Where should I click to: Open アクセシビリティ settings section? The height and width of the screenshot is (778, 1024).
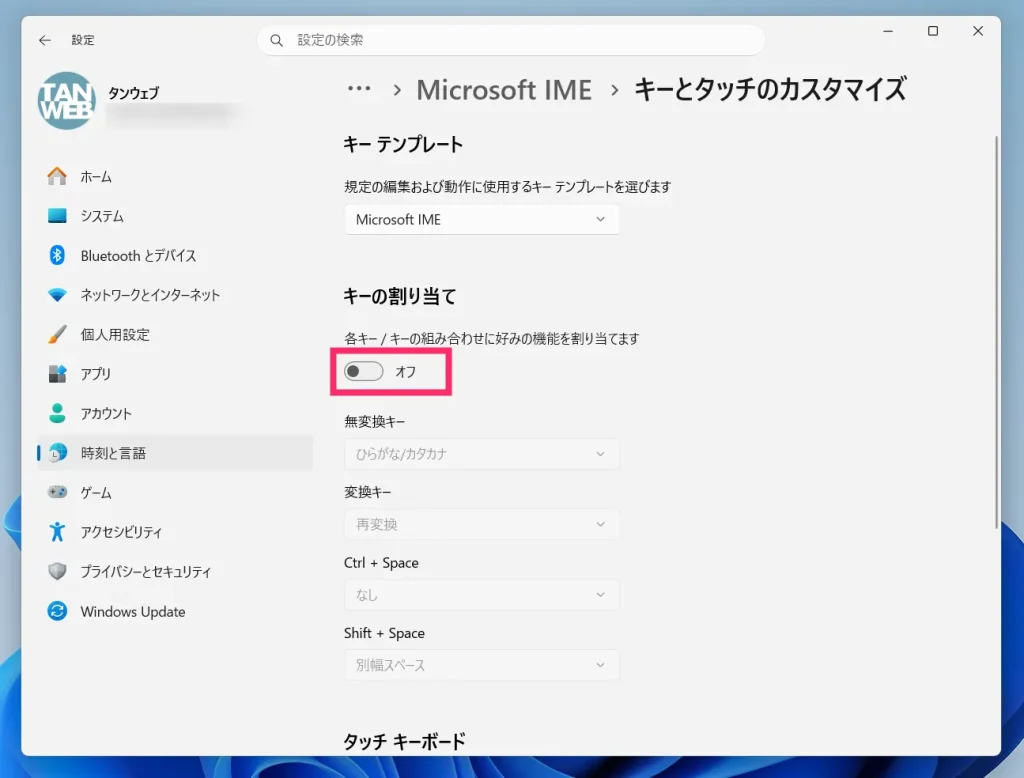tap(175, 532)
